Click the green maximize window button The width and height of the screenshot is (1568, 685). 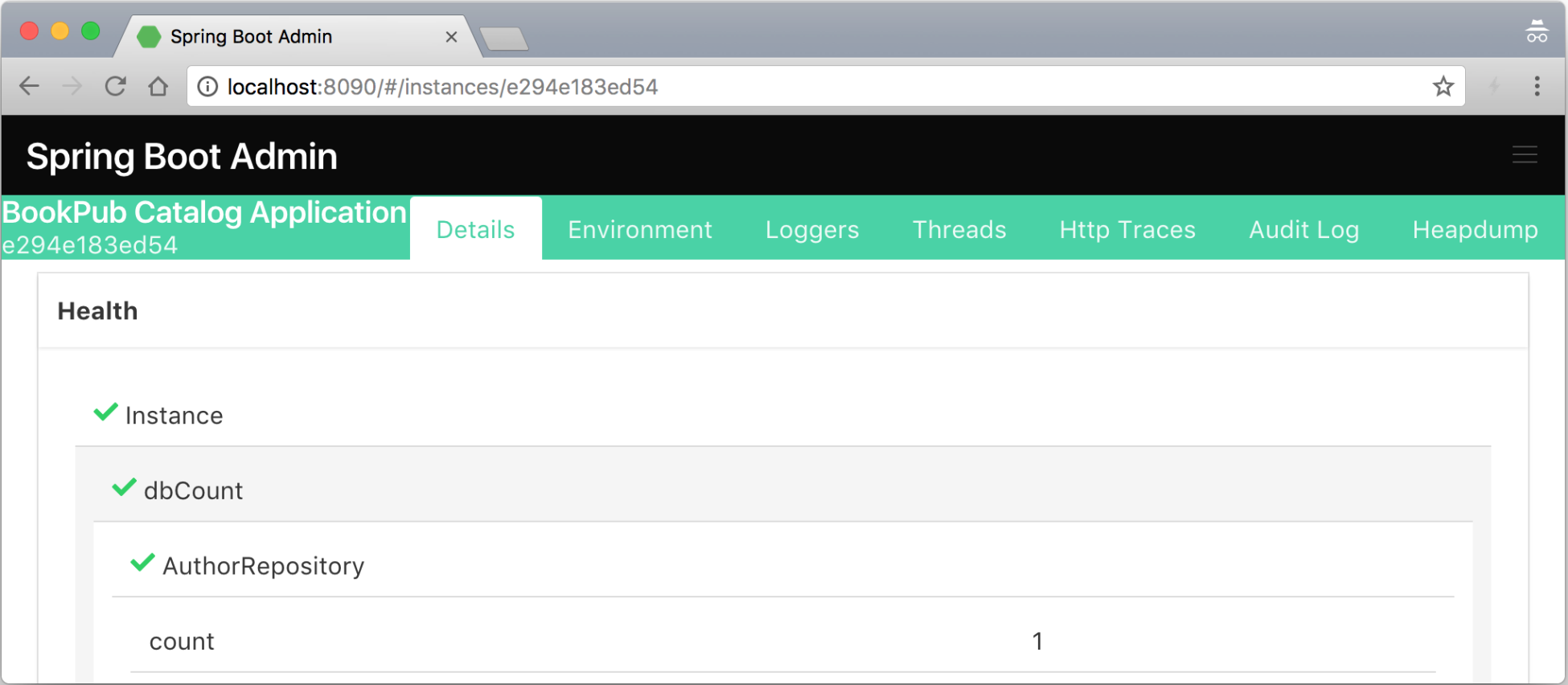[91, 31]
